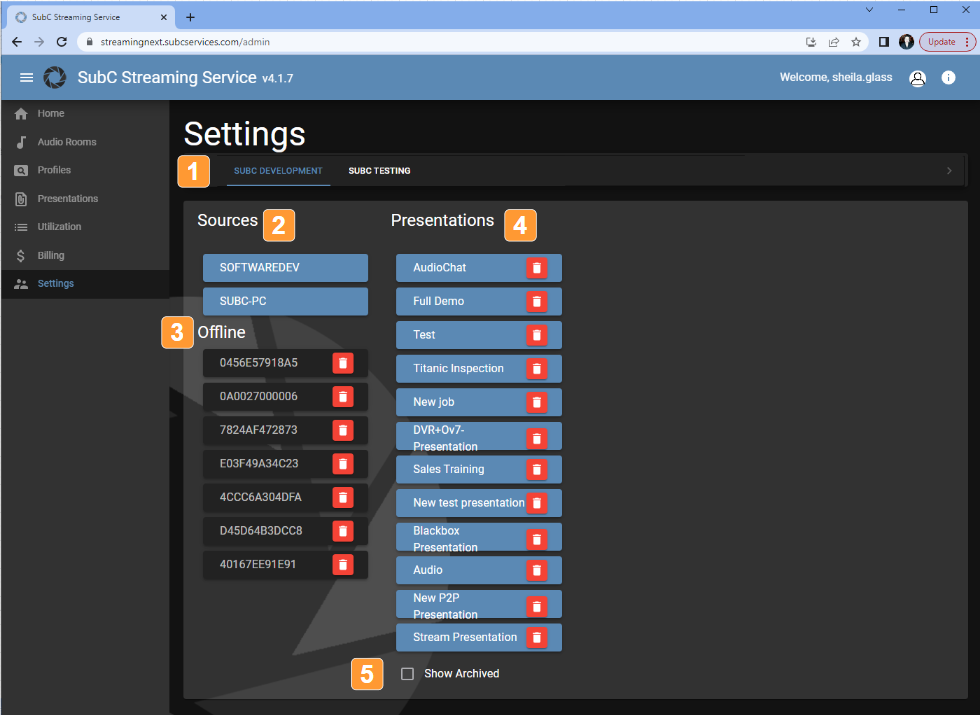Click the SubC camera shutter logo
Viewport: 980px width, 715px height.
click(x=54, y=78)
